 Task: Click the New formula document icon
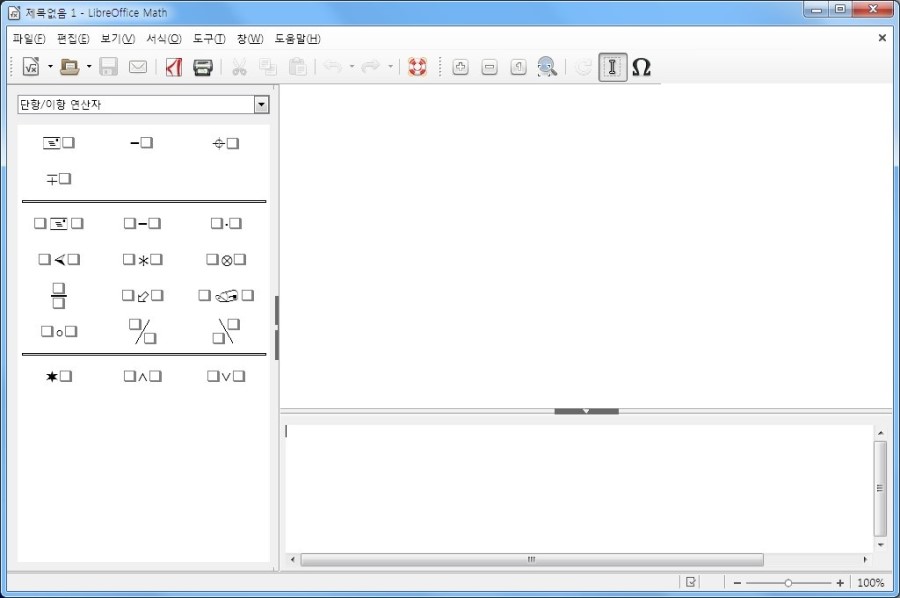tap(31, 67)
